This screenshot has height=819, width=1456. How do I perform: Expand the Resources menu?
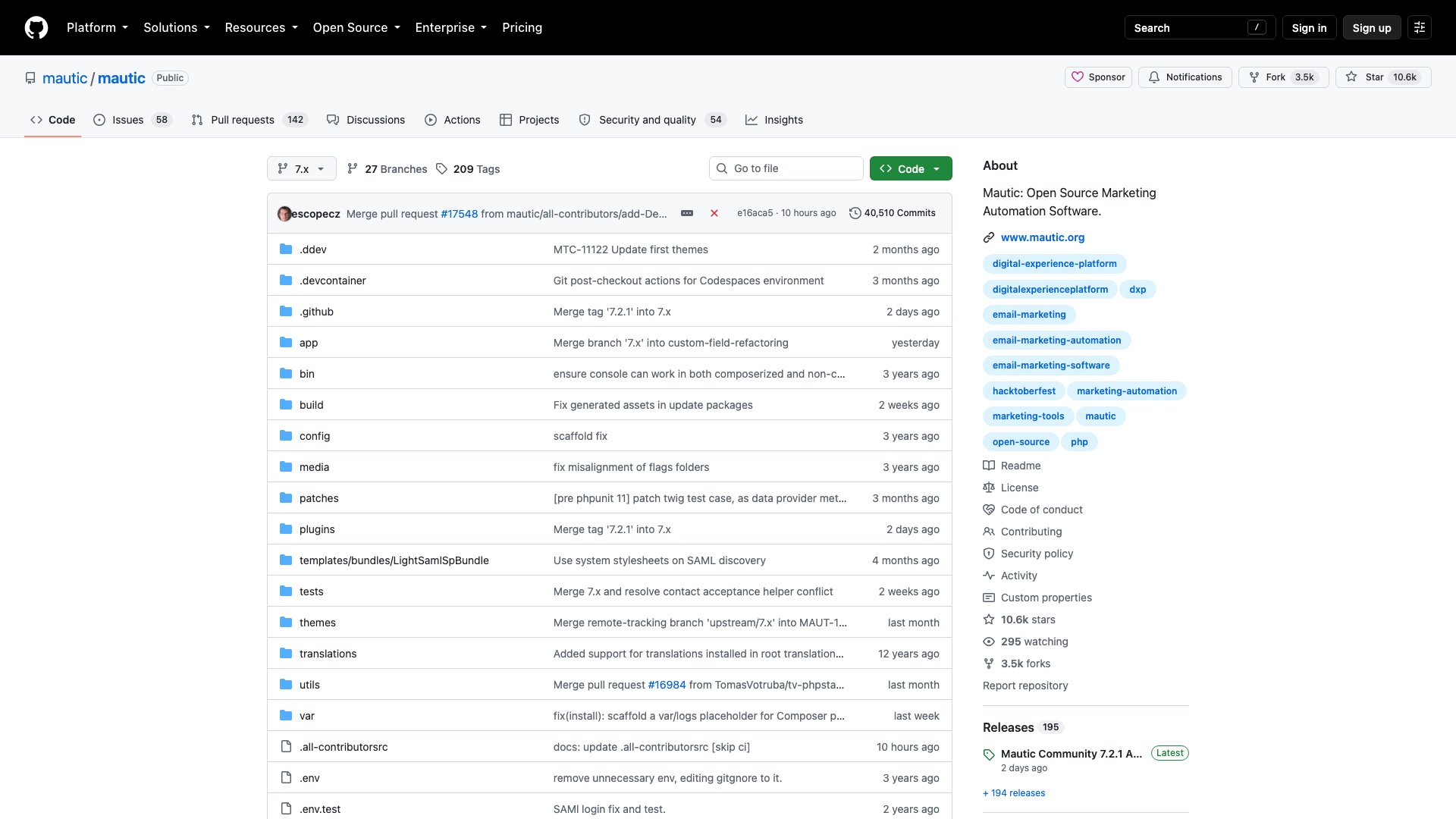pyautogui.click(x=261, y=27)
